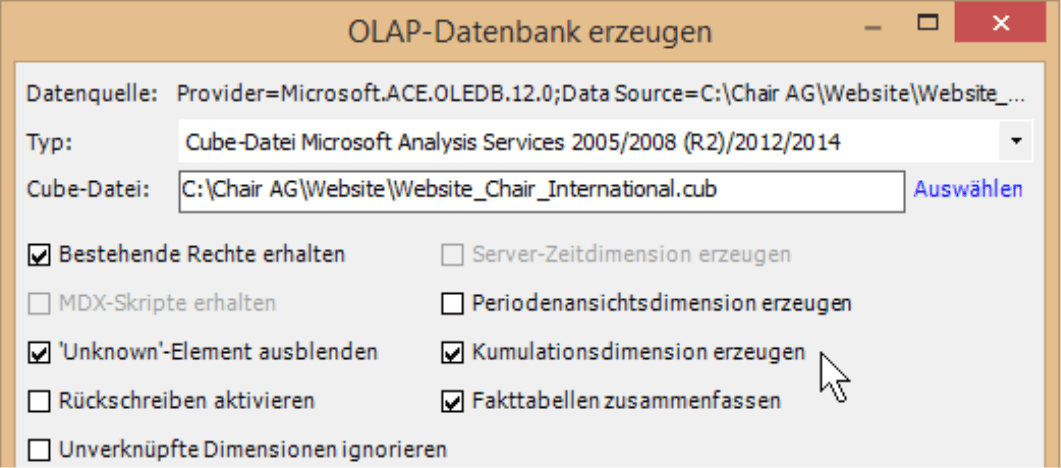Enable Rückschreiben aktivieren
1061x468 pixels.
tap(40, 401)
